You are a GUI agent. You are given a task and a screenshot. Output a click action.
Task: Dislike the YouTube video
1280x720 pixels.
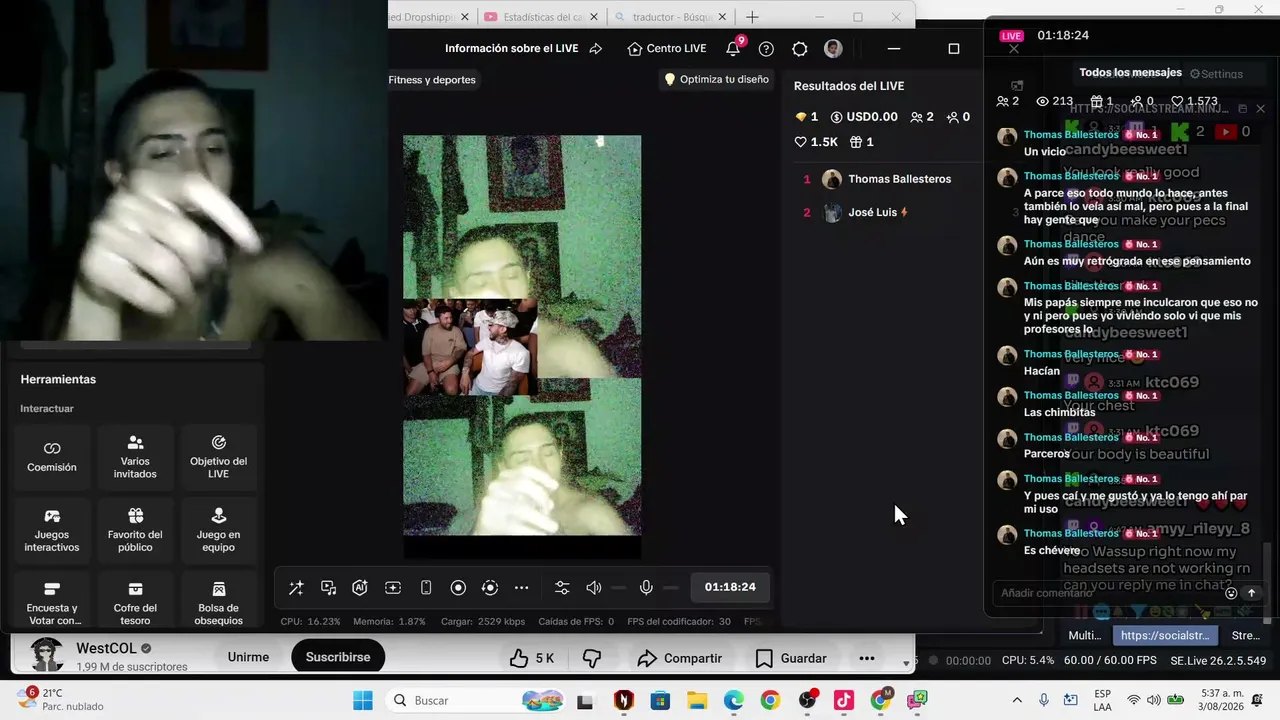pos(592,658)
